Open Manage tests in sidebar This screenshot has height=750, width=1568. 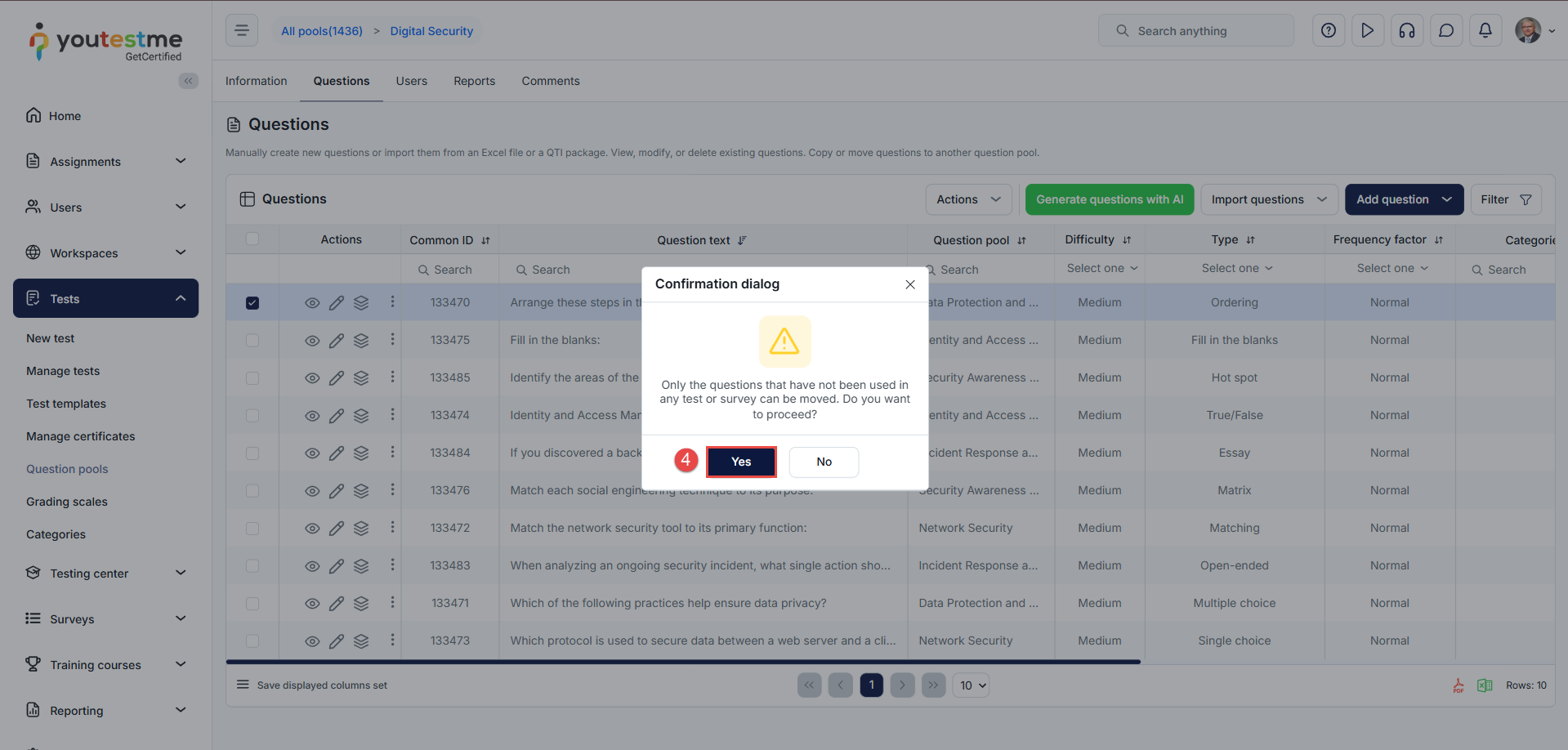(x=63, y=371)
